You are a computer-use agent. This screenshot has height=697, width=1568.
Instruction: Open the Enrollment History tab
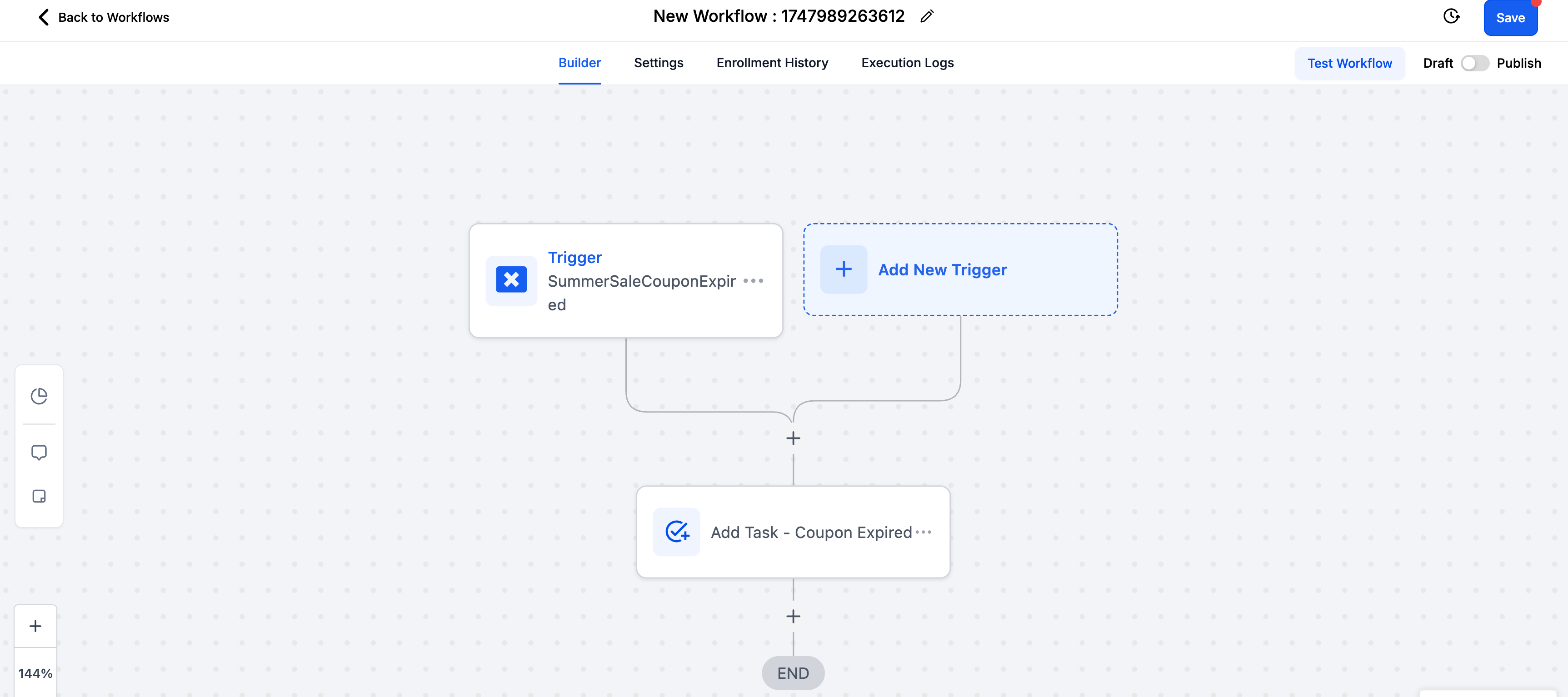772,63
